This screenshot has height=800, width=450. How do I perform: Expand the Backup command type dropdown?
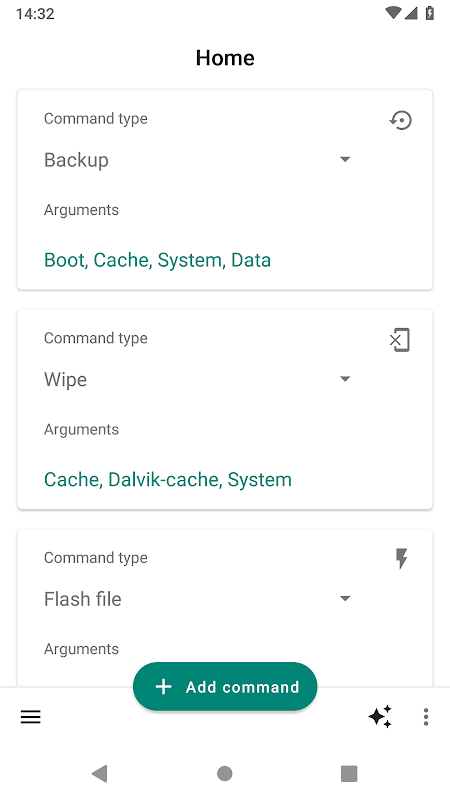(x=345, y=160)
